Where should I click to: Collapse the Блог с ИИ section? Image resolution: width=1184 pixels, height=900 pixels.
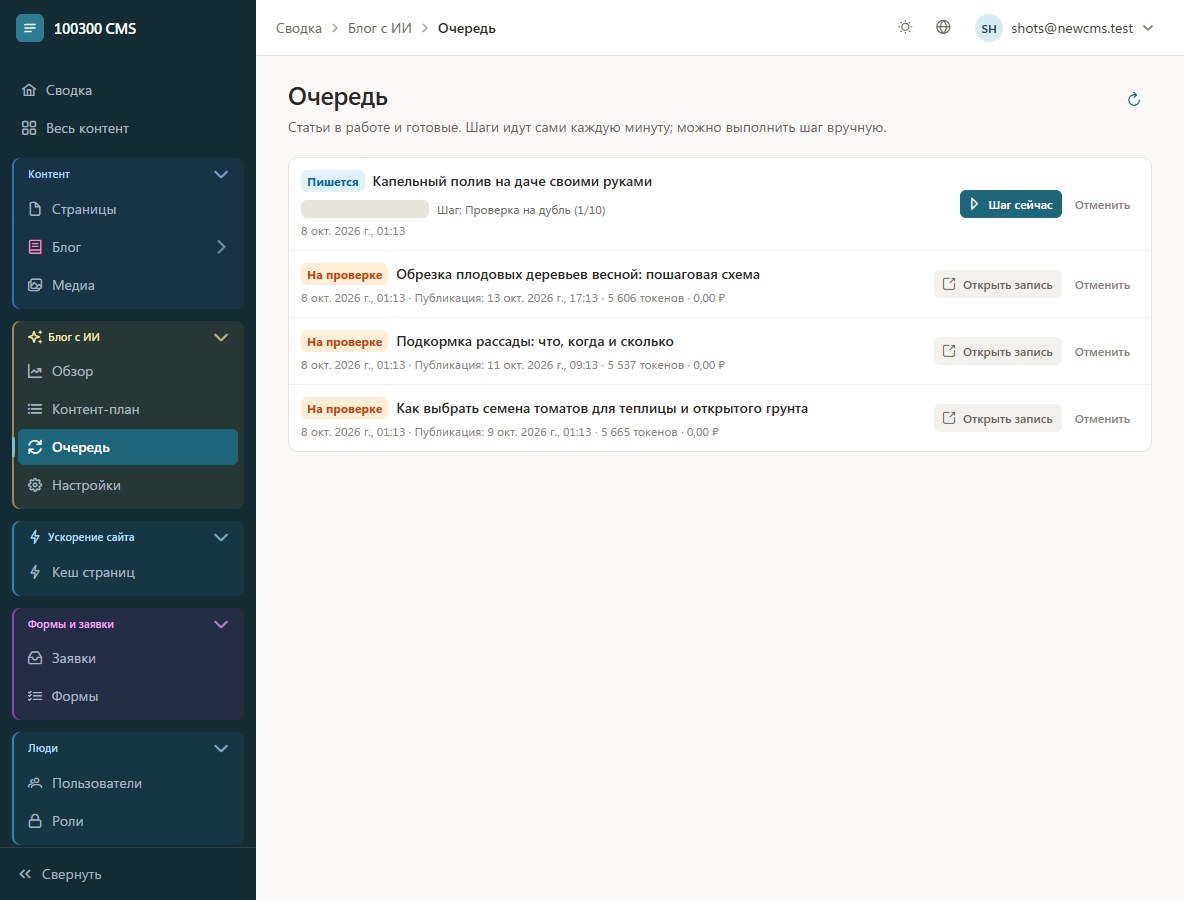[x=220, y=338]
